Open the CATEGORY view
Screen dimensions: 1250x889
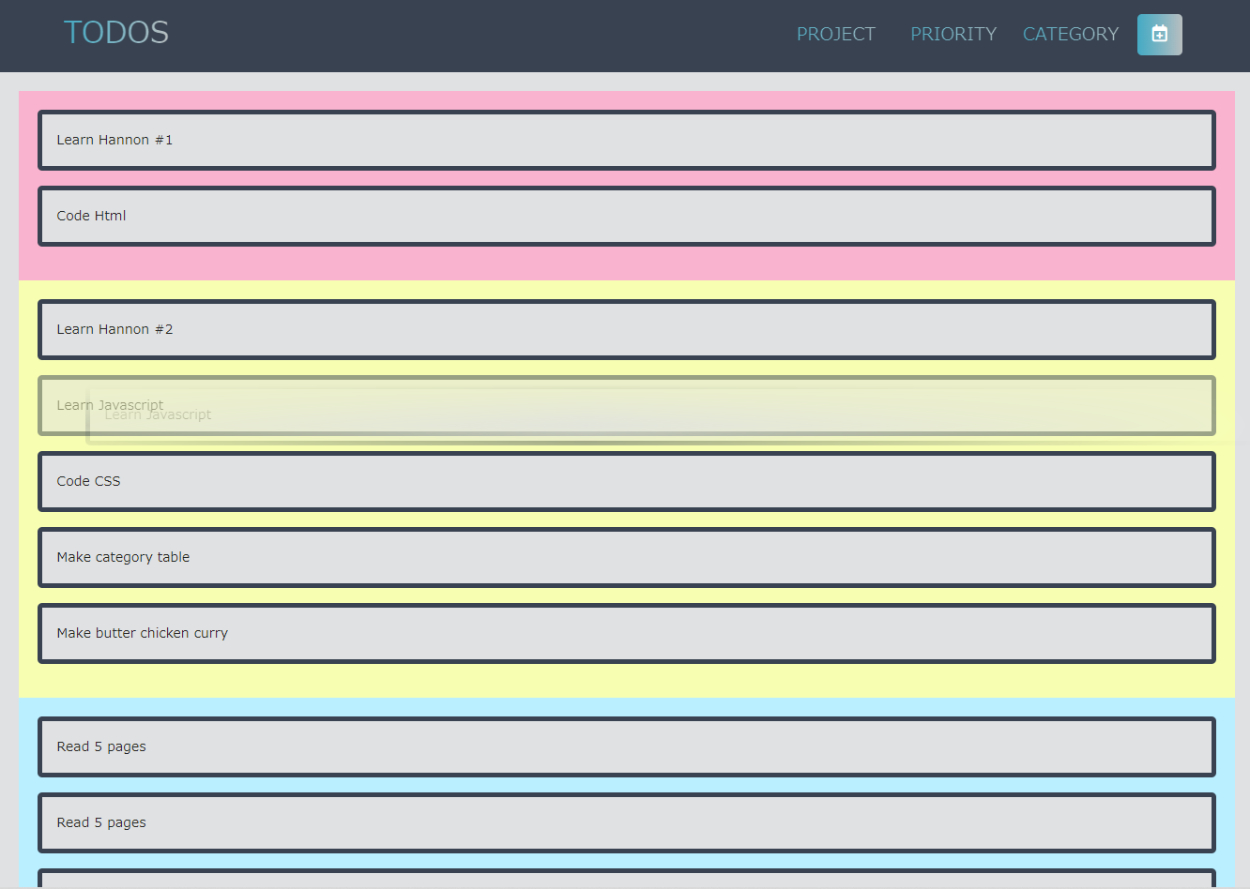pos(1070,34)
